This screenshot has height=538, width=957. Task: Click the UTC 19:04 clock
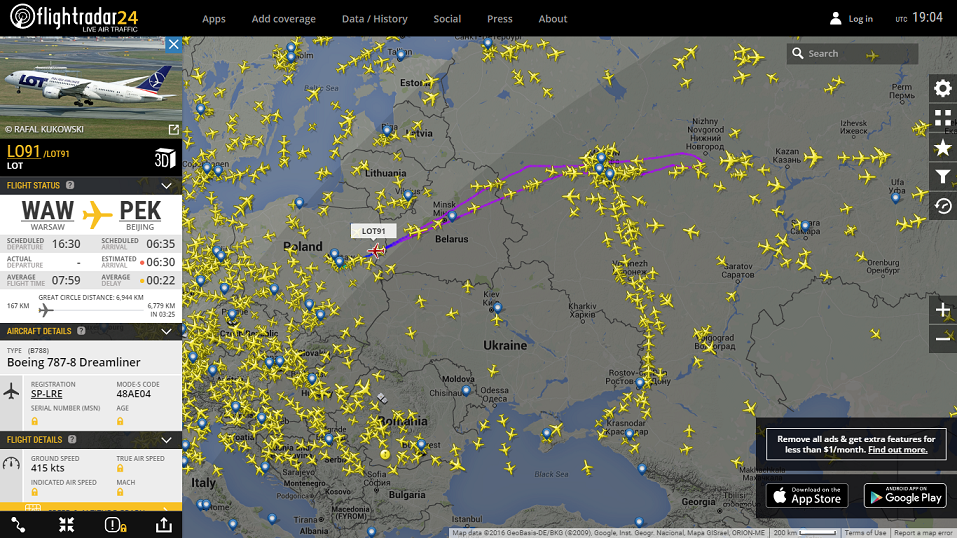click(x=919, y=18)
